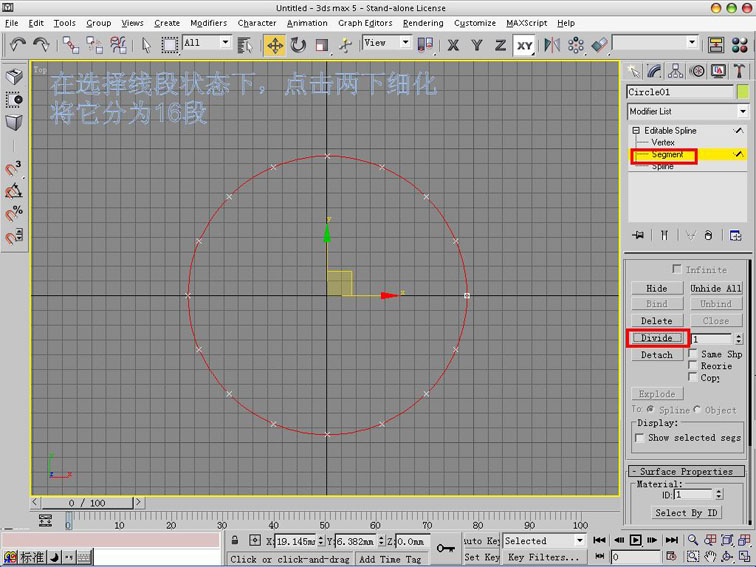Click the Delete button
Screen dimensions: 756x567
point(657,321)
